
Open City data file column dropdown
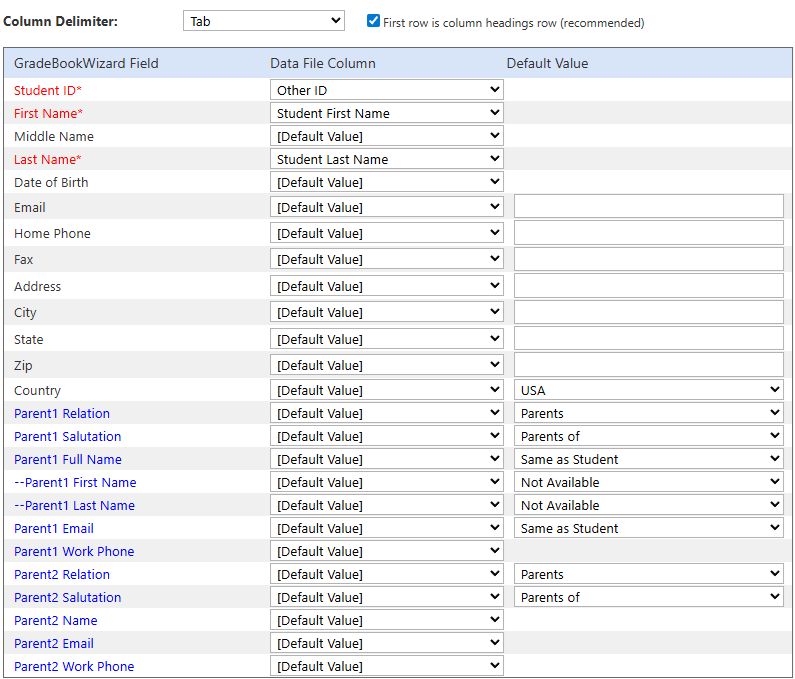coord(386,312)
